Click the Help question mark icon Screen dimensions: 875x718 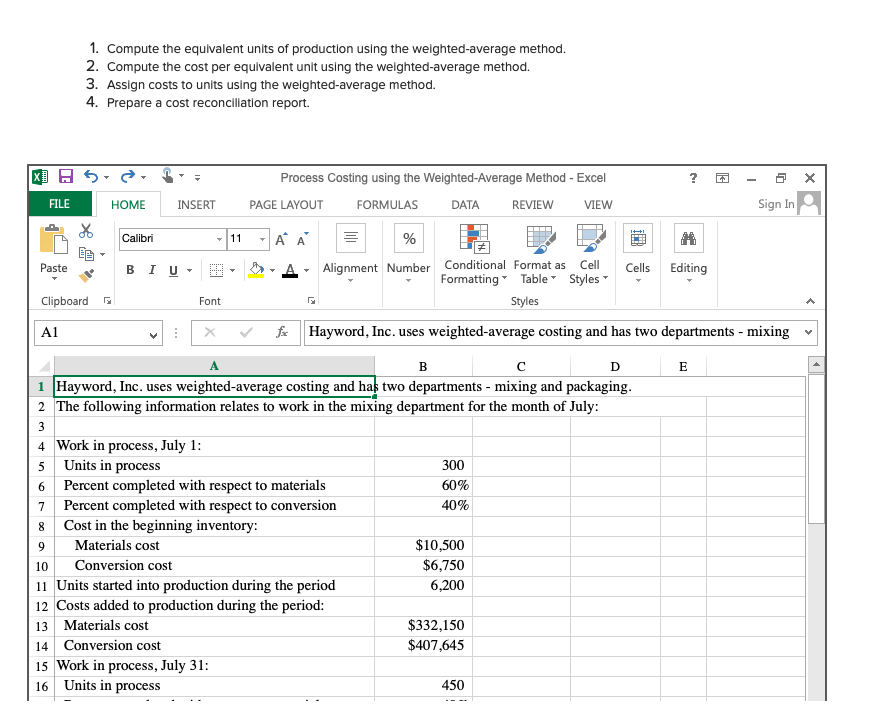pyautogui.click(x=693, y=178)
